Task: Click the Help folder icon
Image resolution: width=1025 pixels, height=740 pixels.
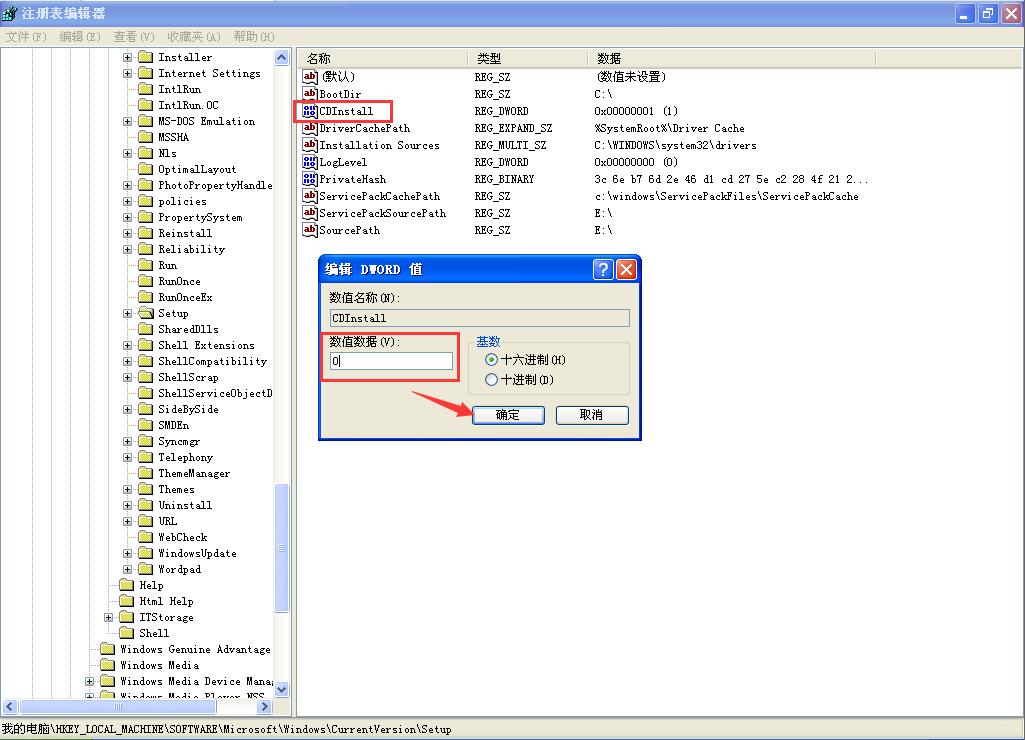Action: click(127, 585)
